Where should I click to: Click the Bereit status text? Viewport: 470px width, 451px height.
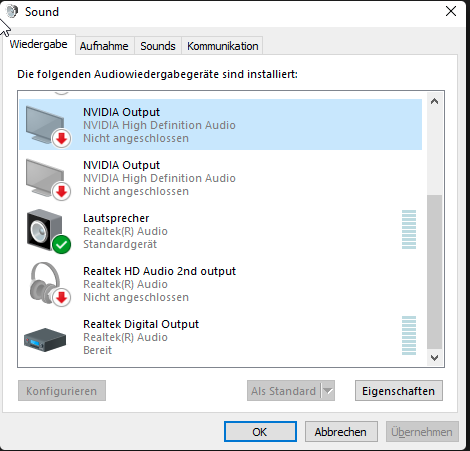[x=98, y=350]
